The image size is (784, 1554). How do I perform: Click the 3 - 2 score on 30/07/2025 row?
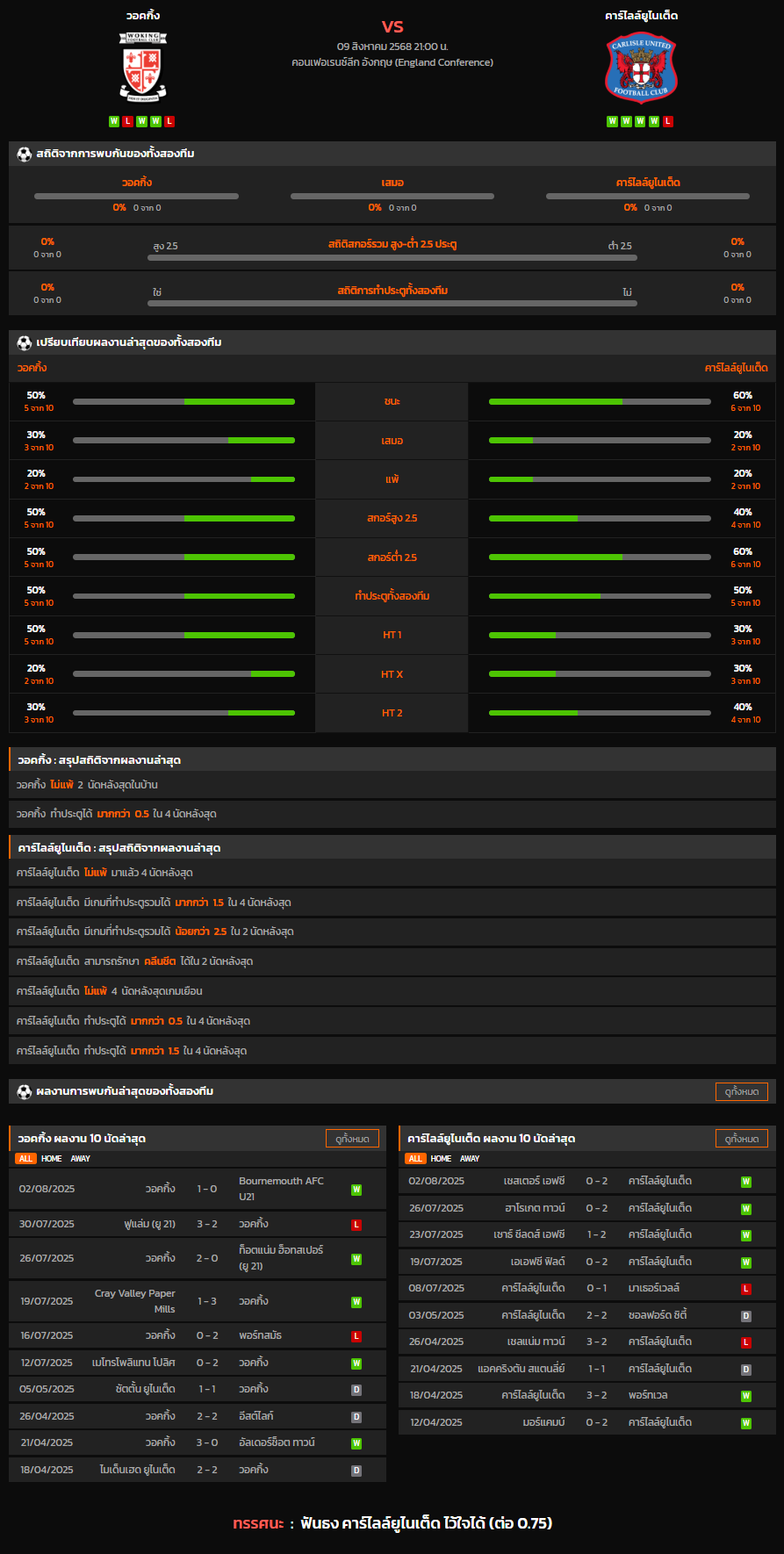click(207, 1224)
